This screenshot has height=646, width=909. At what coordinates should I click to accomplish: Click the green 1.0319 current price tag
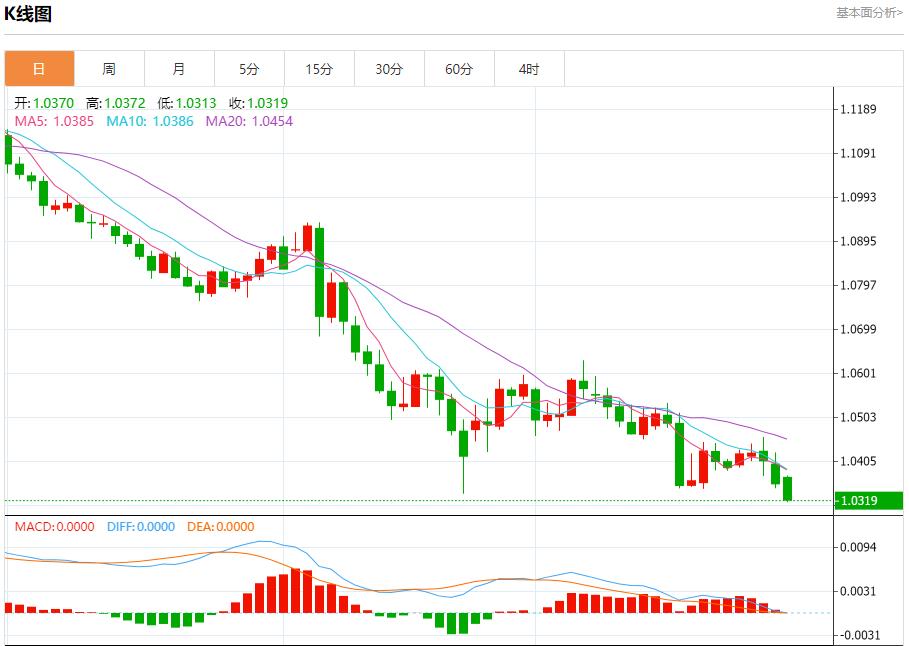pos(868,499)
